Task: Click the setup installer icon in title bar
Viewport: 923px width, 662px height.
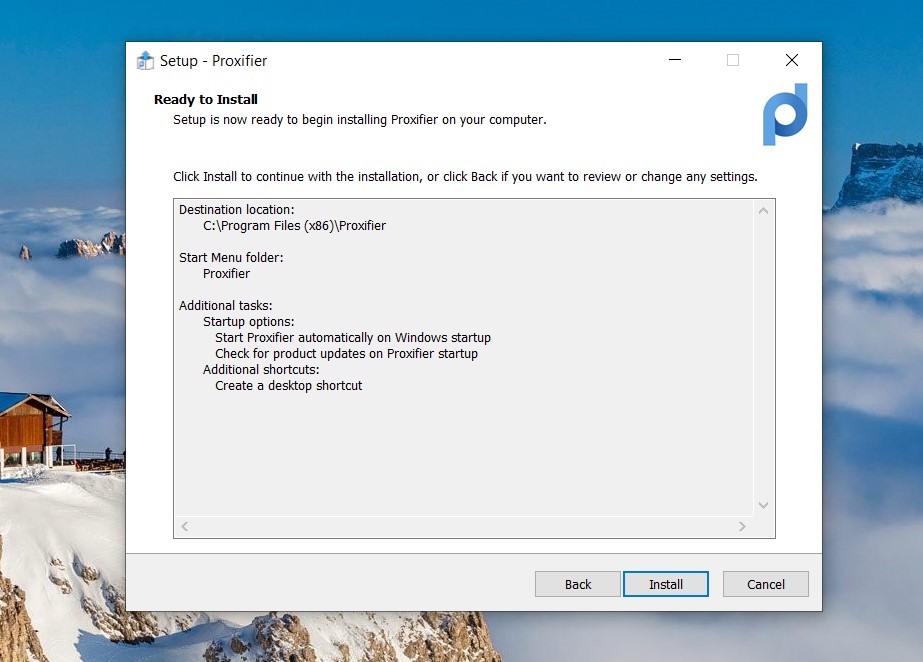Action: 145,61
